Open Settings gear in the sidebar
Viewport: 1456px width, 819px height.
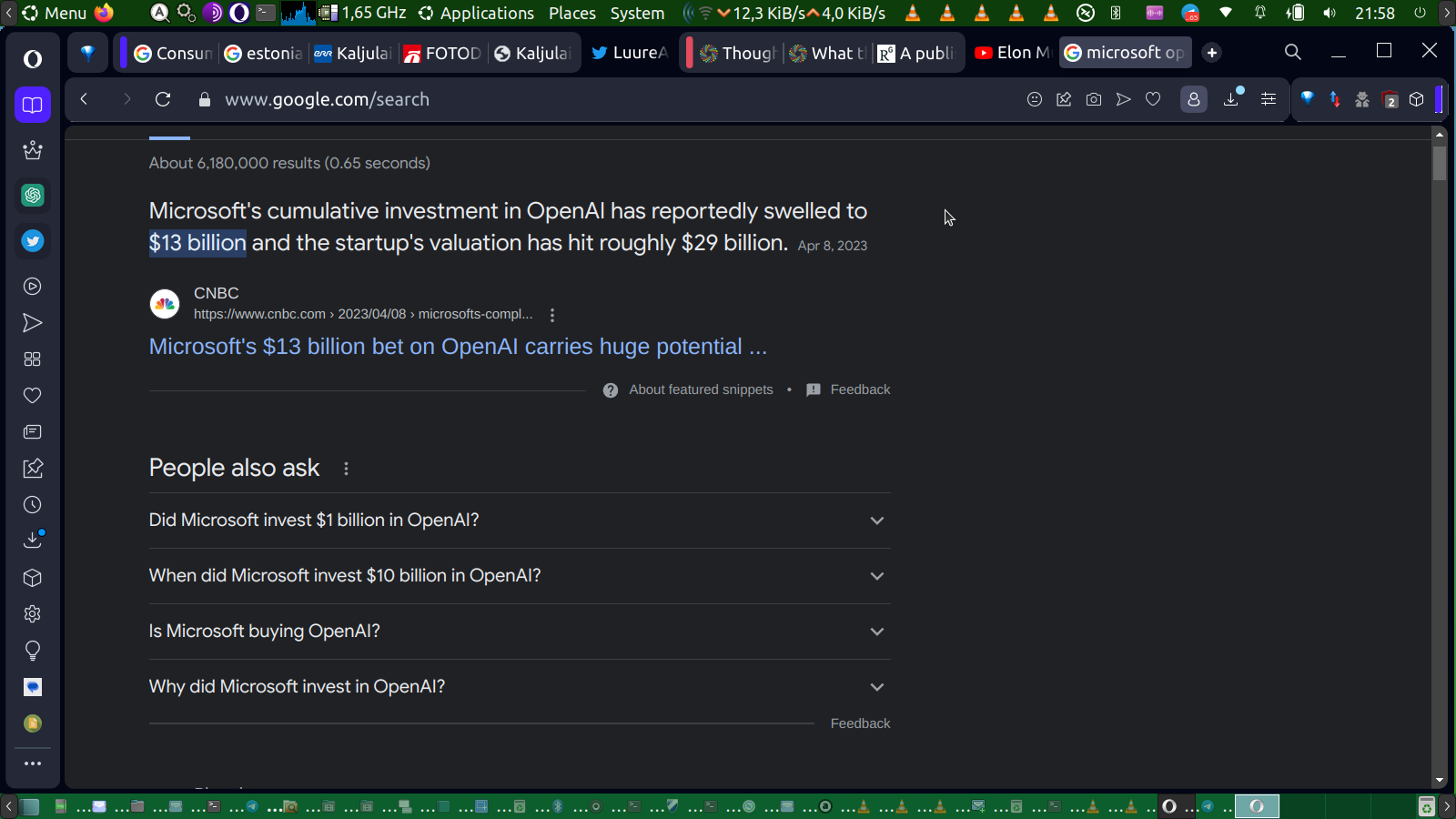coord(33,614)
